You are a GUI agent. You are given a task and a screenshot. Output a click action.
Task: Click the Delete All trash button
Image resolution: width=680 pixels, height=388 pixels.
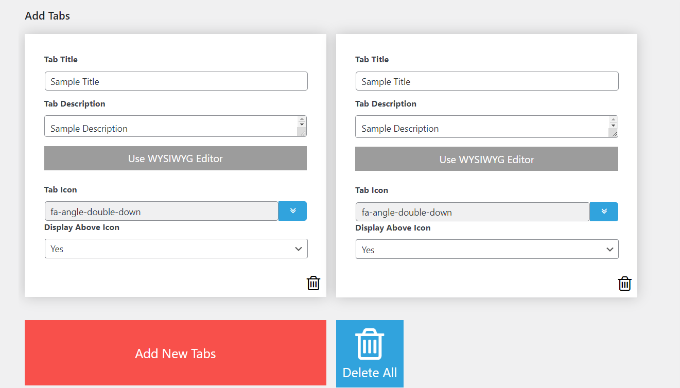370,353
